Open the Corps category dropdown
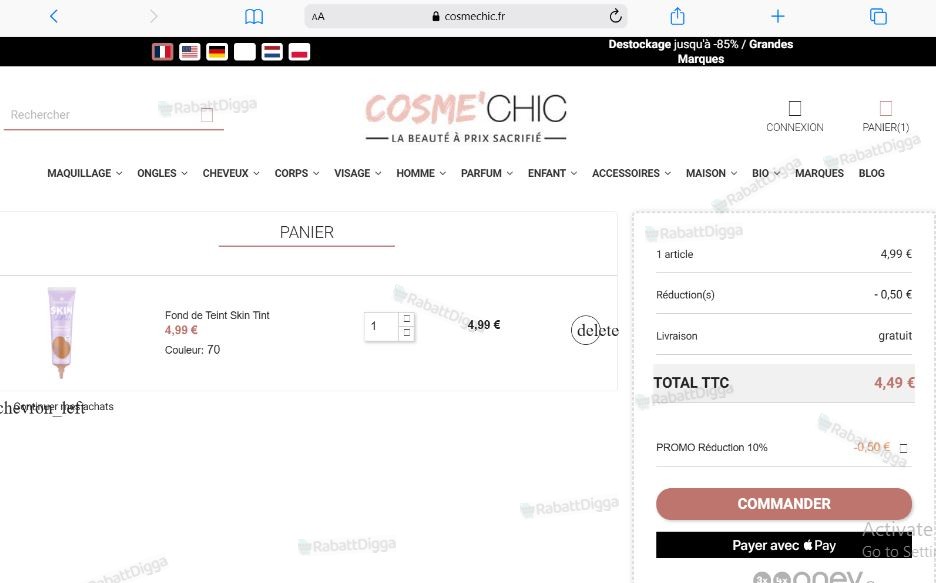Viewport: 936px width, 583px height. click(x=297, y=173)
